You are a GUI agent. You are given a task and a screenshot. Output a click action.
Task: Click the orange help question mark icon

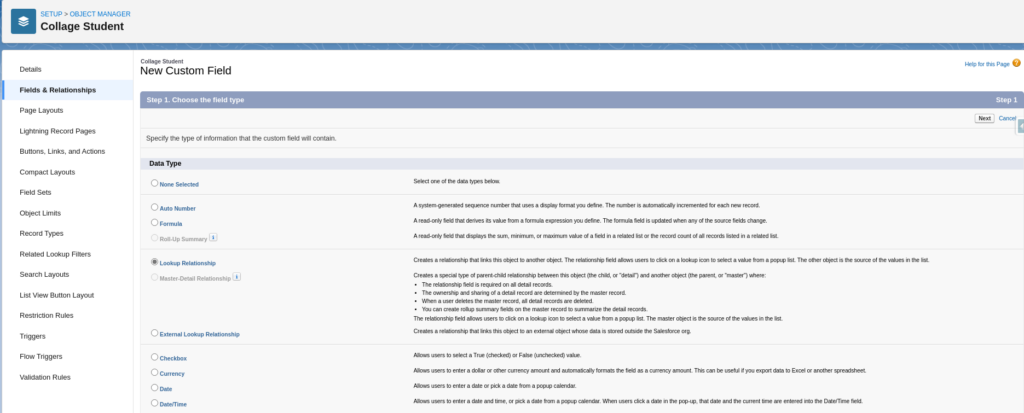[1016, 64]
